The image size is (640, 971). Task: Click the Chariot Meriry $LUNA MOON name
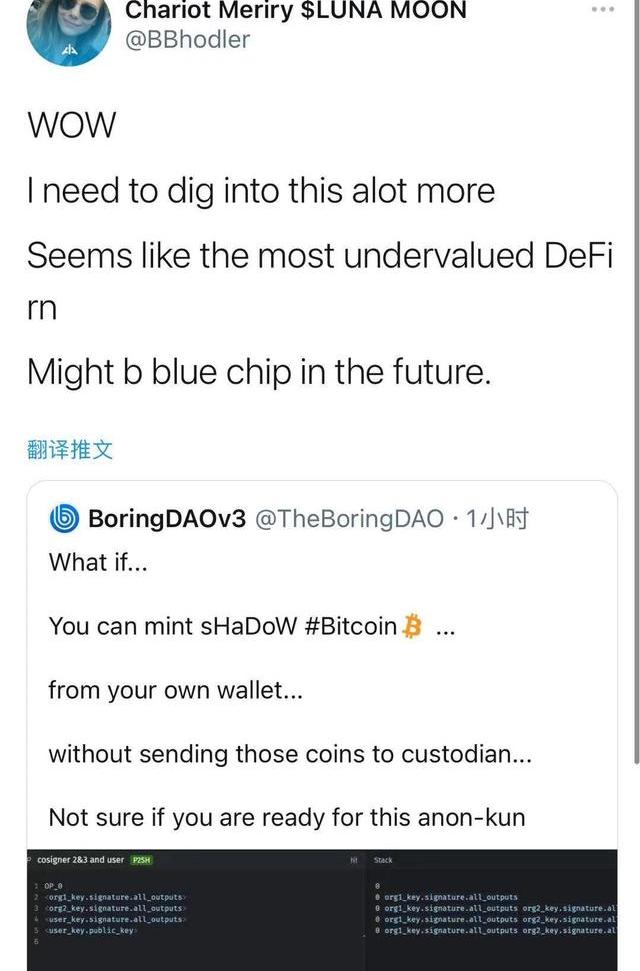coord(296,11)
